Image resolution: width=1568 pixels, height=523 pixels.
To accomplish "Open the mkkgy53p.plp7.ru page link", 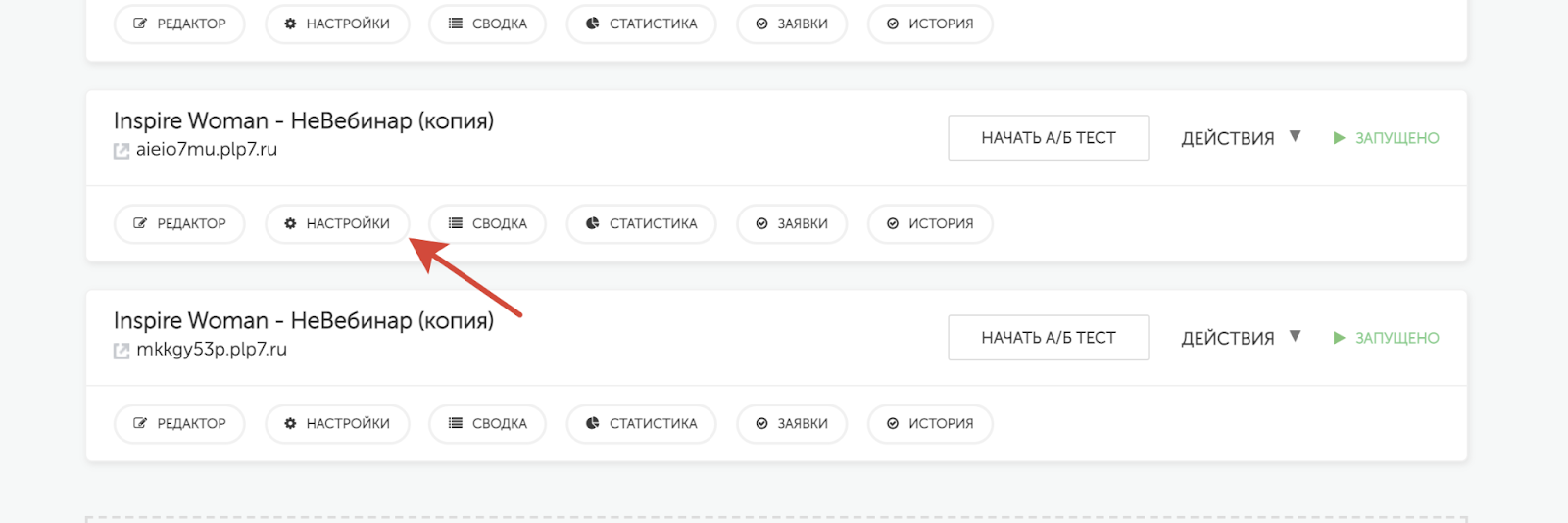I will tap(212, 350).
